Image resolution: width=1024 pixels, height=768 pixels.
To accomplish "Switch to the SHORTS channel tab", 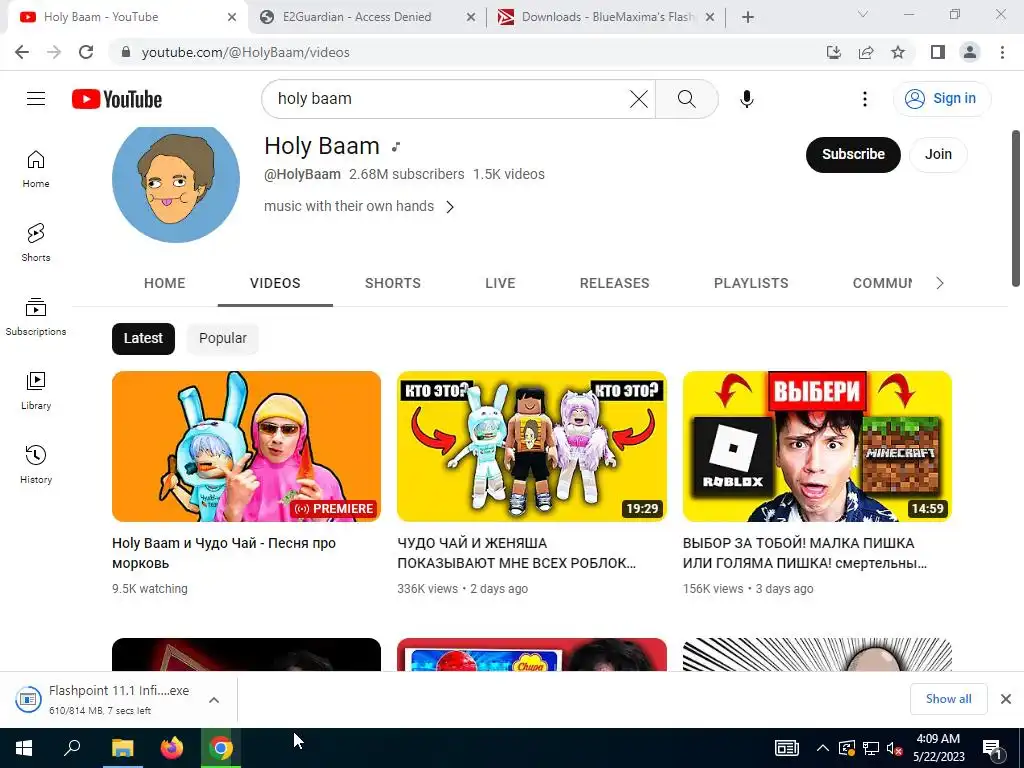I will coord(392,283).
